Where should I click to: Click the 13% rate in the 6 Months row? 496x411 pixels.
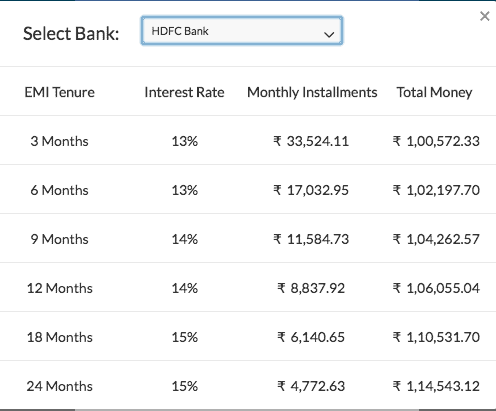click(x=185, y=190)
